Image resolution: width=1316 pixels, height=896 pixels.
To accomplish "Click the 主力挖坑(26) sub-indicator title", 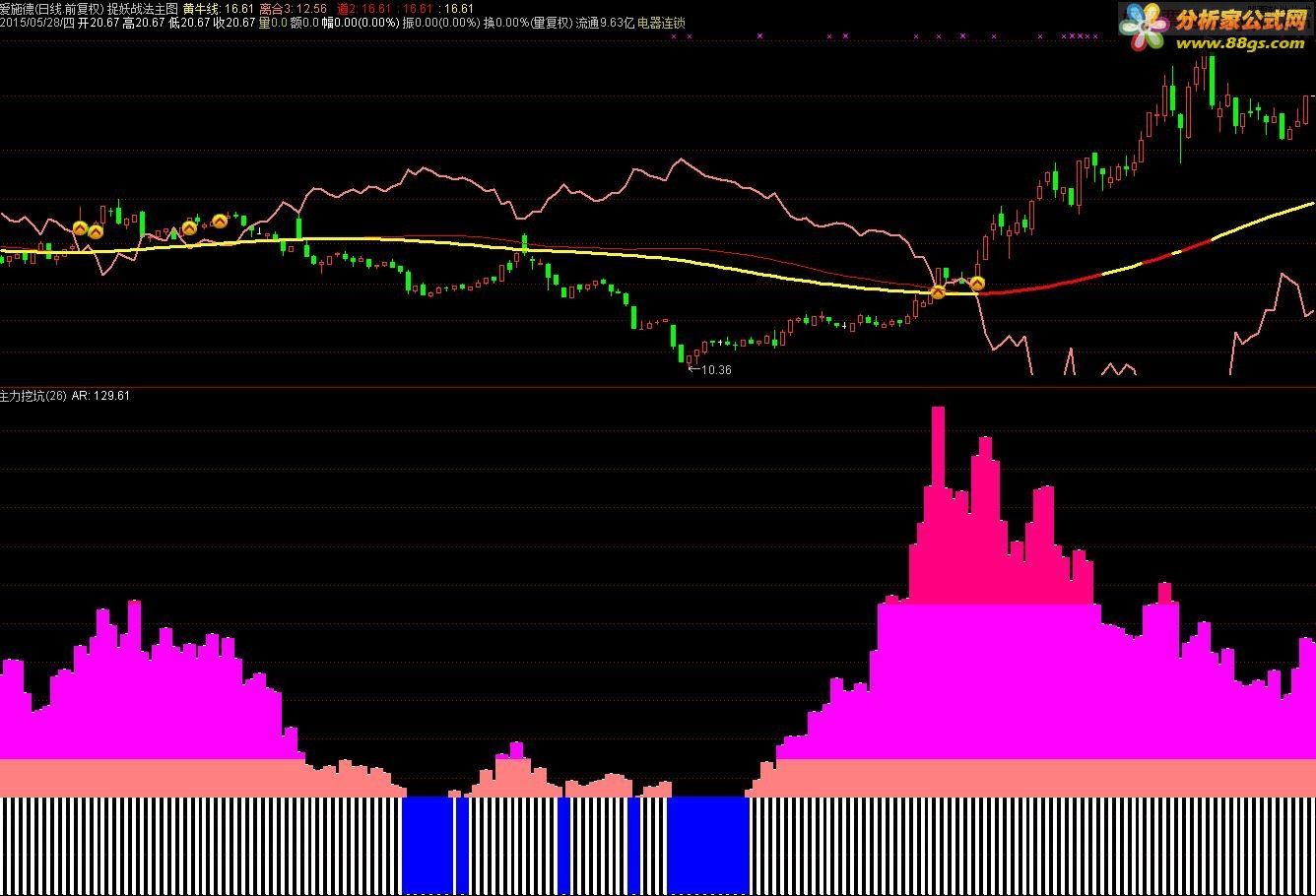I will coord(33,395).
